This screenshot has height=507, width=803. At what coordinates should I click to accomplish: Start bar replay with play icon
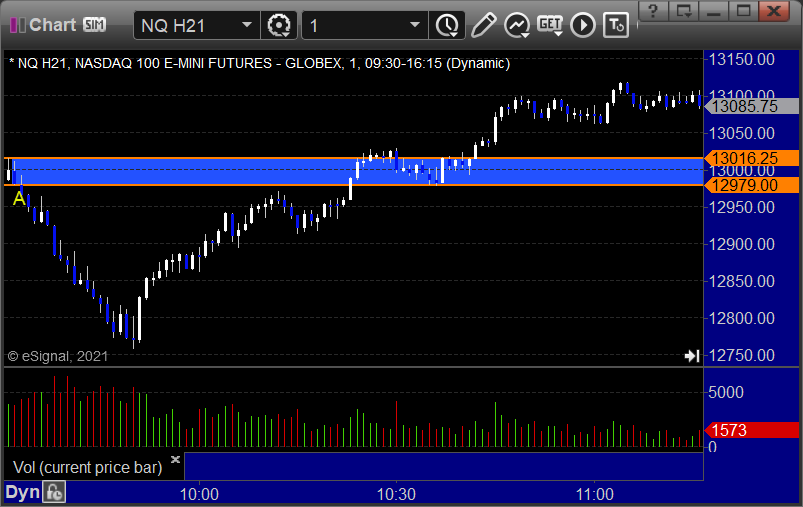[x=583, y=25]
